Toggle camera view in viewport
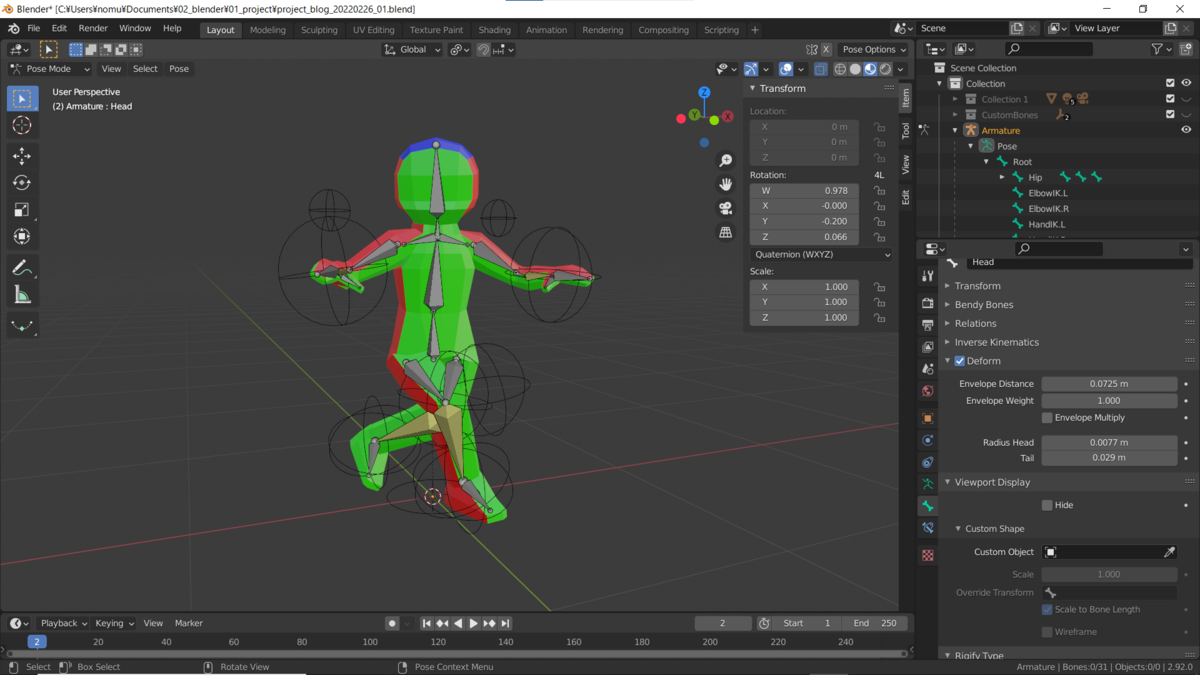 [725, 208]
